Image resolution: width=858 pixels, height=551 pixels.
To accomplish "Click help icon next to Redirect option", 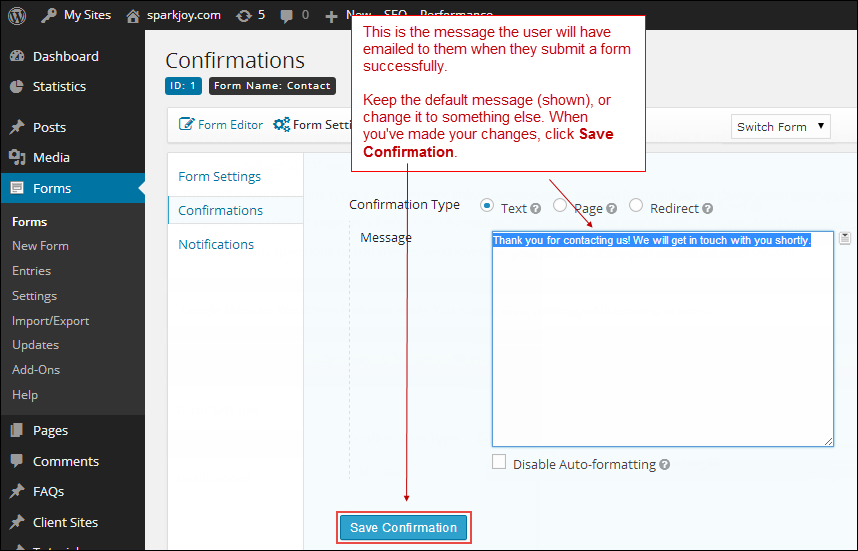I will click(x=708, y=208).
